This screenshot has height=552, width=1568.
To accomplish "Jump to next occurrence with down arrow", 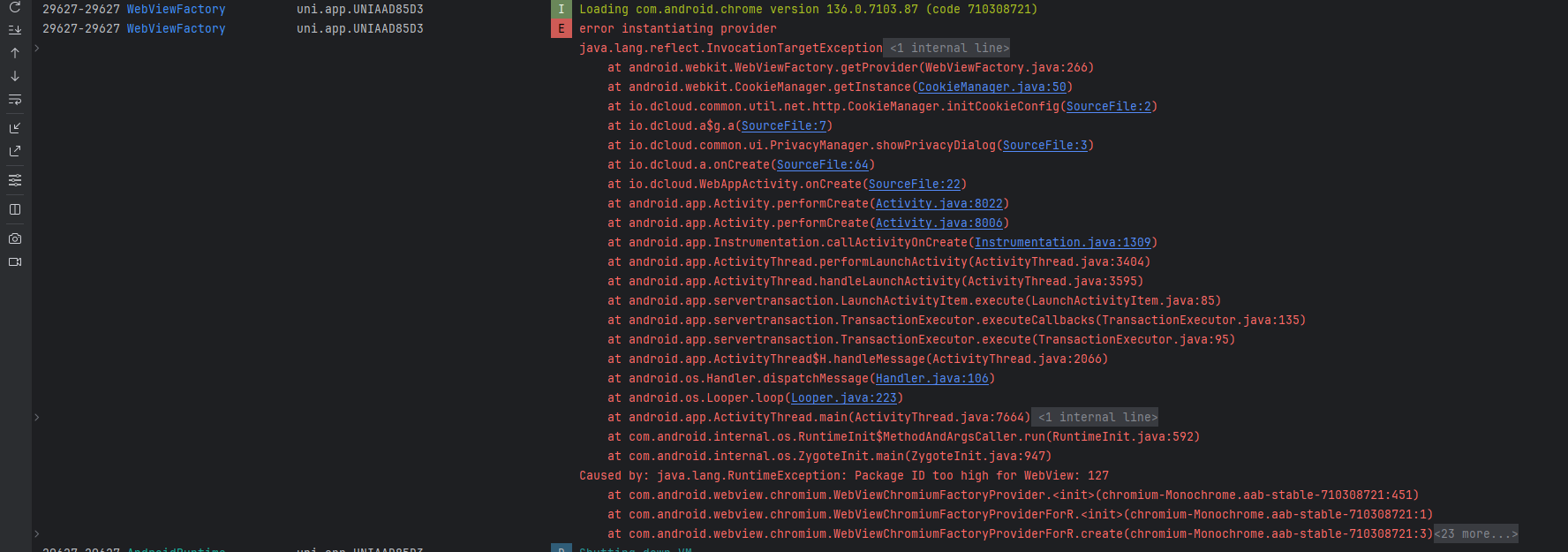I will coord(15,76).
